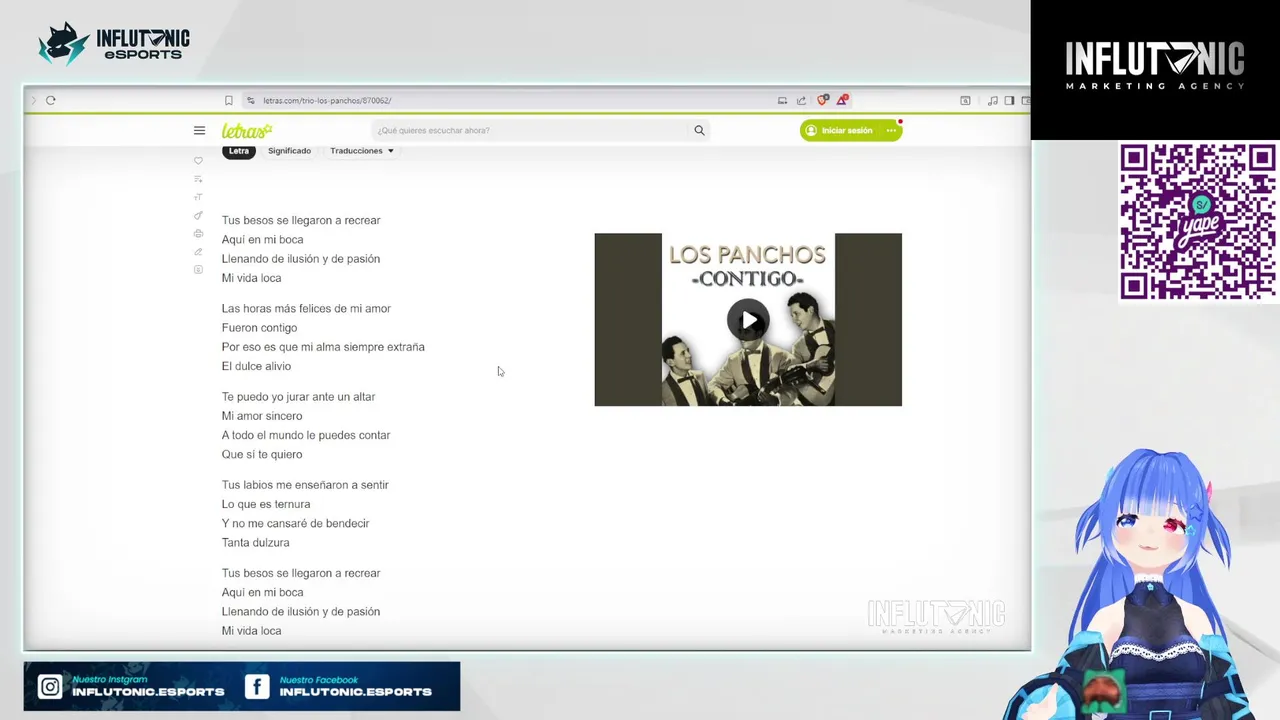Click 'Por eso es que mi alma siempre extraña'
Image resolution: width=1280 pixels, height=720 pixels.
tap(323, 347)
